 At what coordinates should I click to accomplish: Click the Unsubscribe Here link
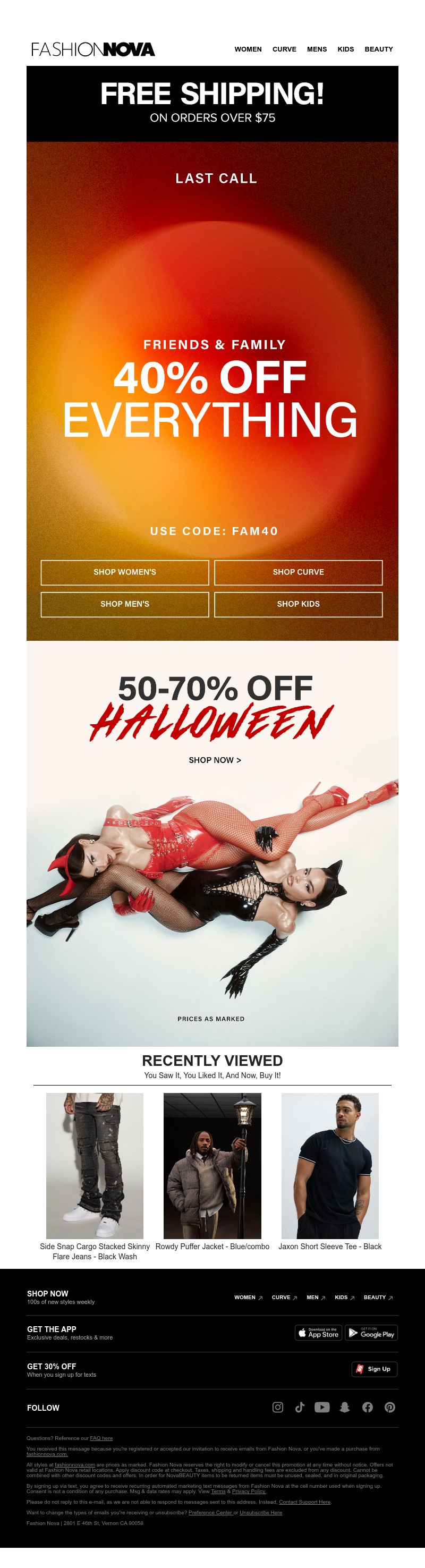(261, 1512)
